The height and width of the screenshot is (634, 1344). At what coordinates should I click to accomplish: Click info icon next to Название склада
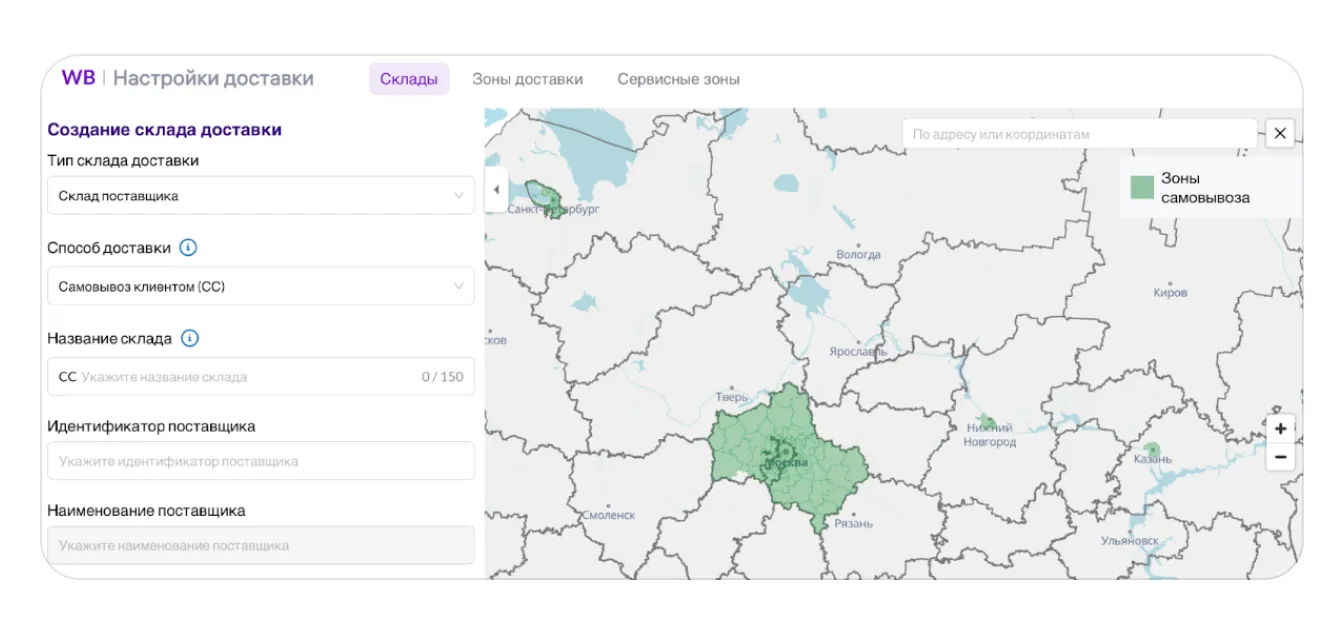click(190, 338)
